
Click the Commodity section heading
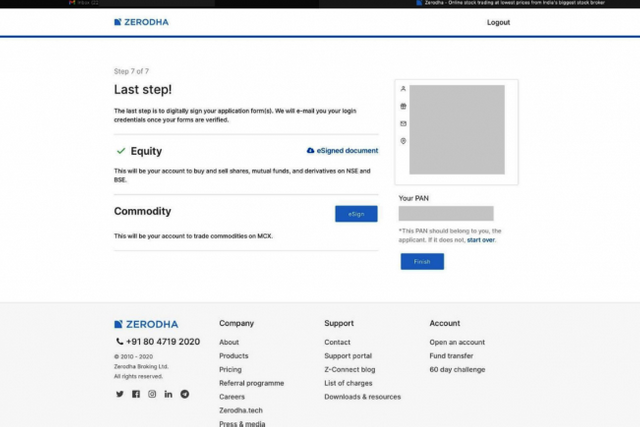pyautogui.click(x=142, y=211)
